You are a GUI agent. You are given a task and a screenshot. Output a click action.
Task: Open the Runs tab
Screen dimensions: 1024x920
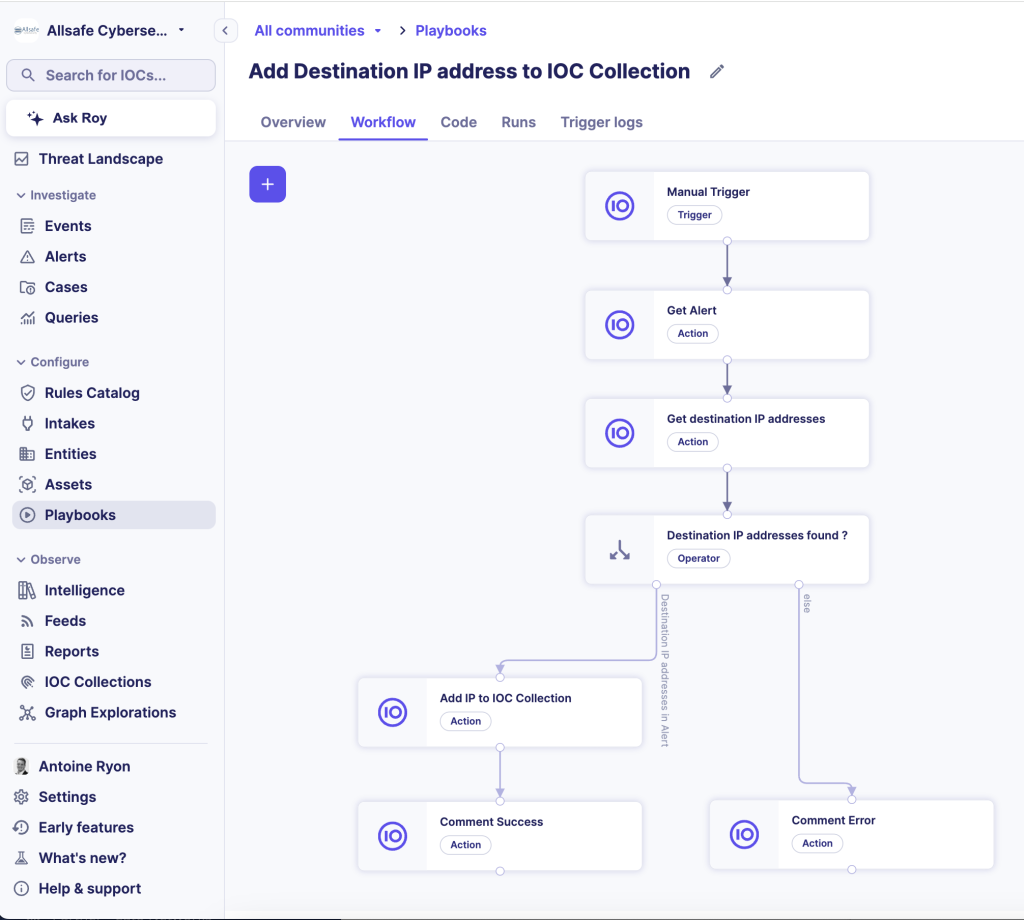(519, 122)
